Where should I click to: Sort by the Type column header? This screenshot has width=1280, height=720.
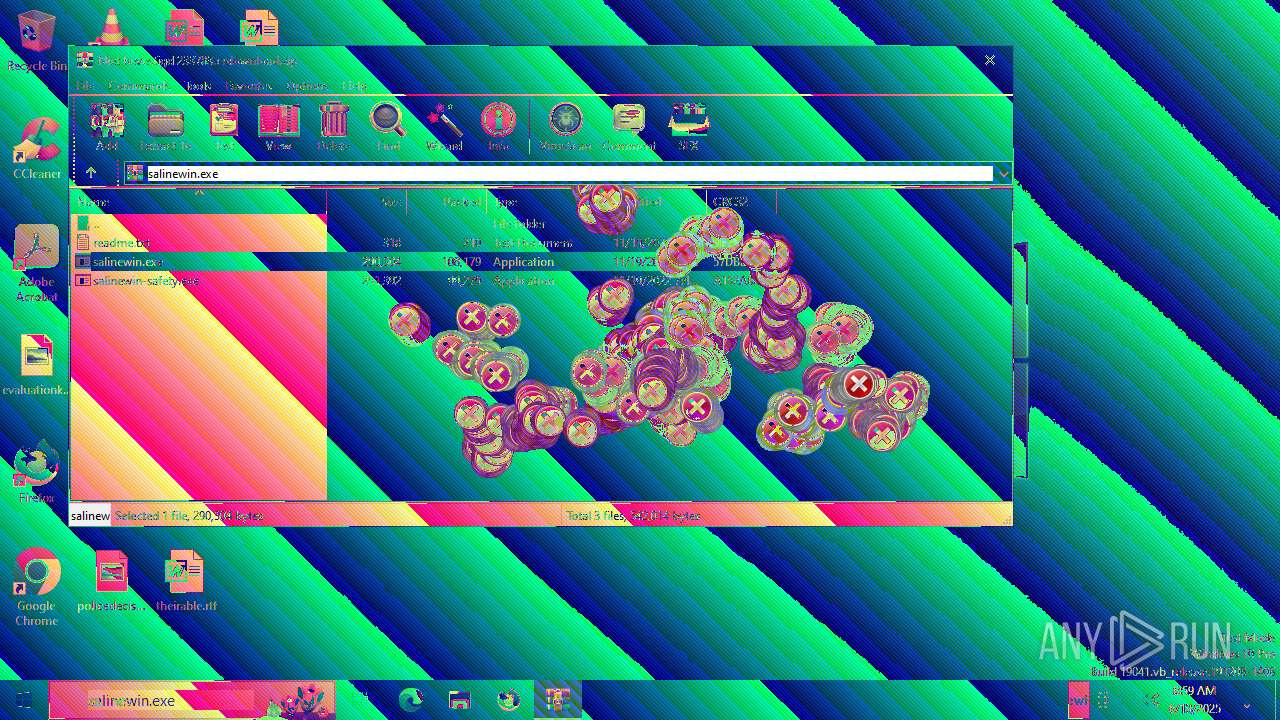pos(547,202)
